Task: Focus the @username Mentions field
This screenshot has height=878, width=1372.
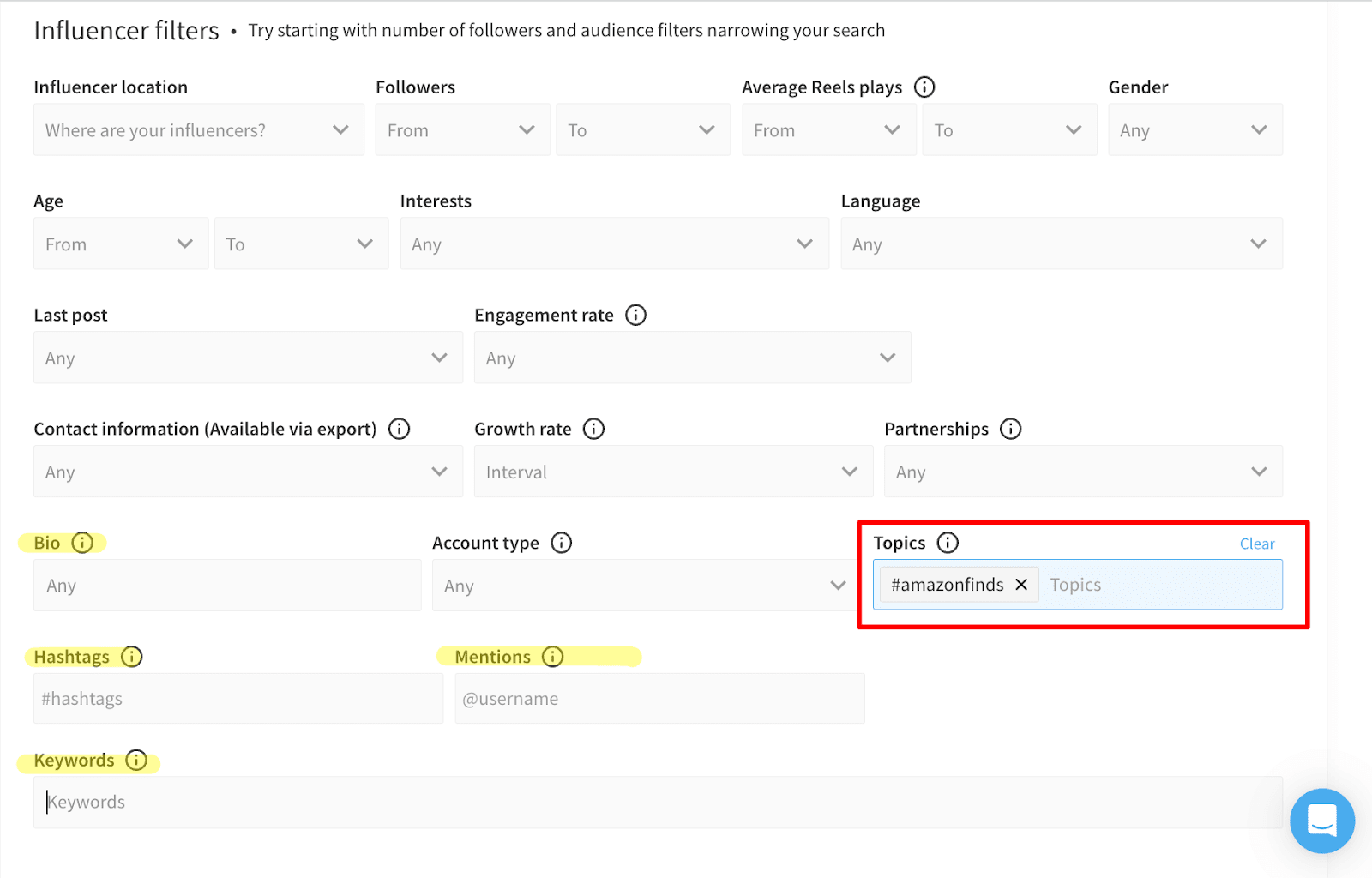Action: 659,698
